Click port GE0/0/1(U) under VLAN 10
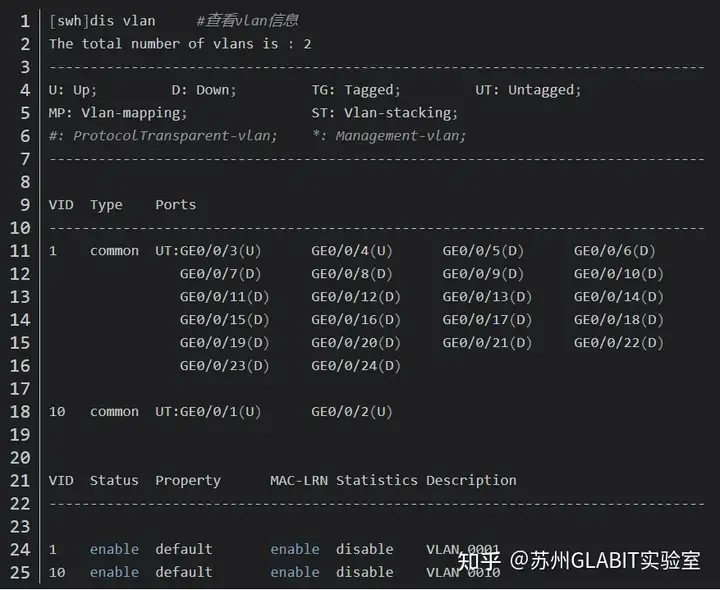This screenshot has height=590, width=720. [220, 411]
